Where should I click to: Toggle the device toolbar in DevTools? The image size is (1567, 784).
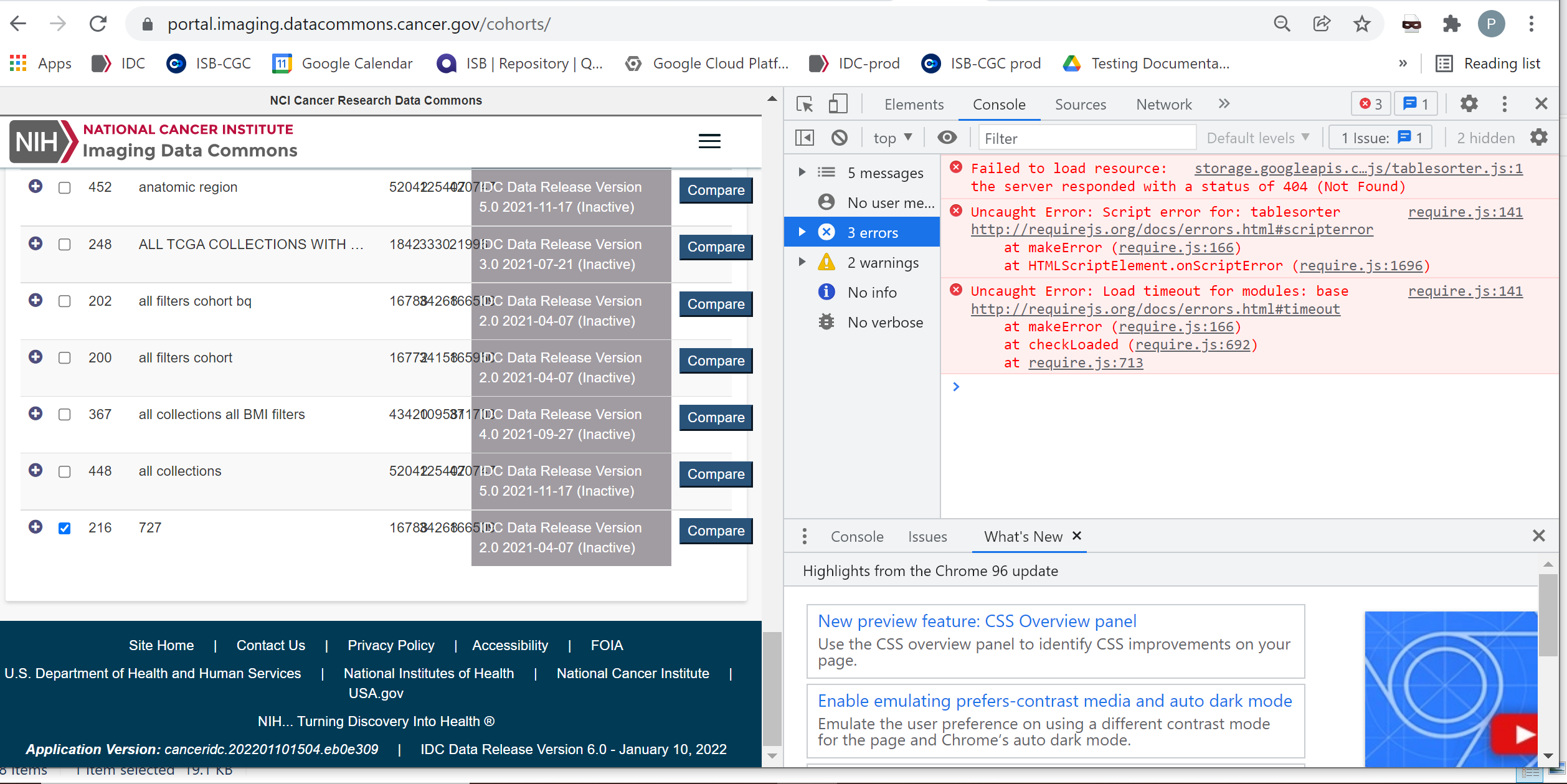point(838,103)
